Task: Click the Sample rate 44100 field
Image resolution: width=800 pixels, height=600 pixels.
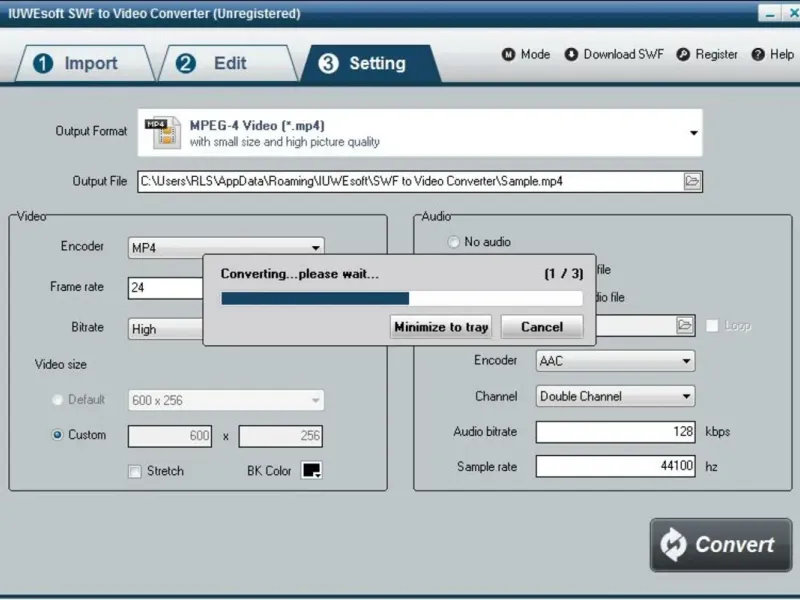Action: (615, 466)
